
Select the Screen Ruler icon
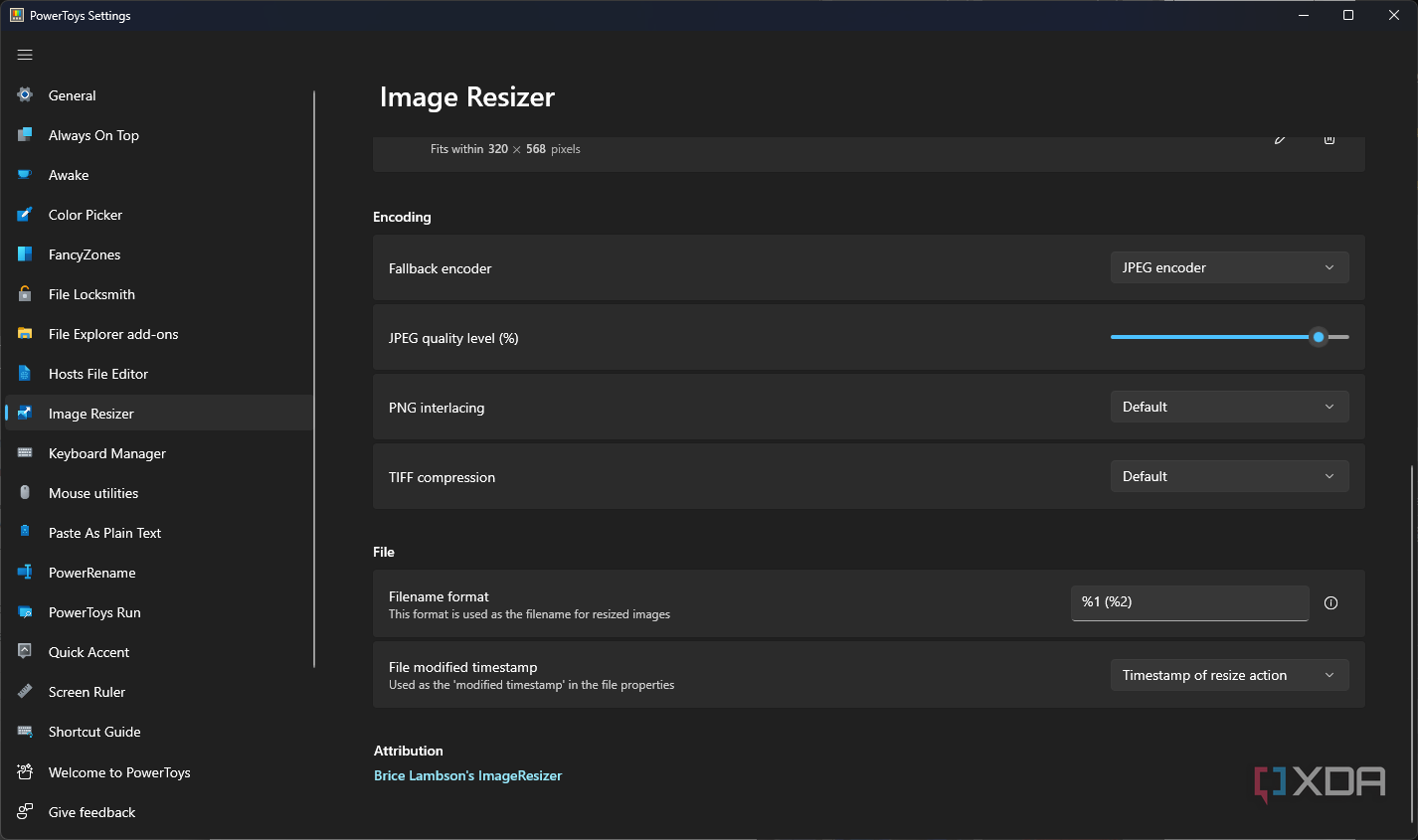(23, 691)
